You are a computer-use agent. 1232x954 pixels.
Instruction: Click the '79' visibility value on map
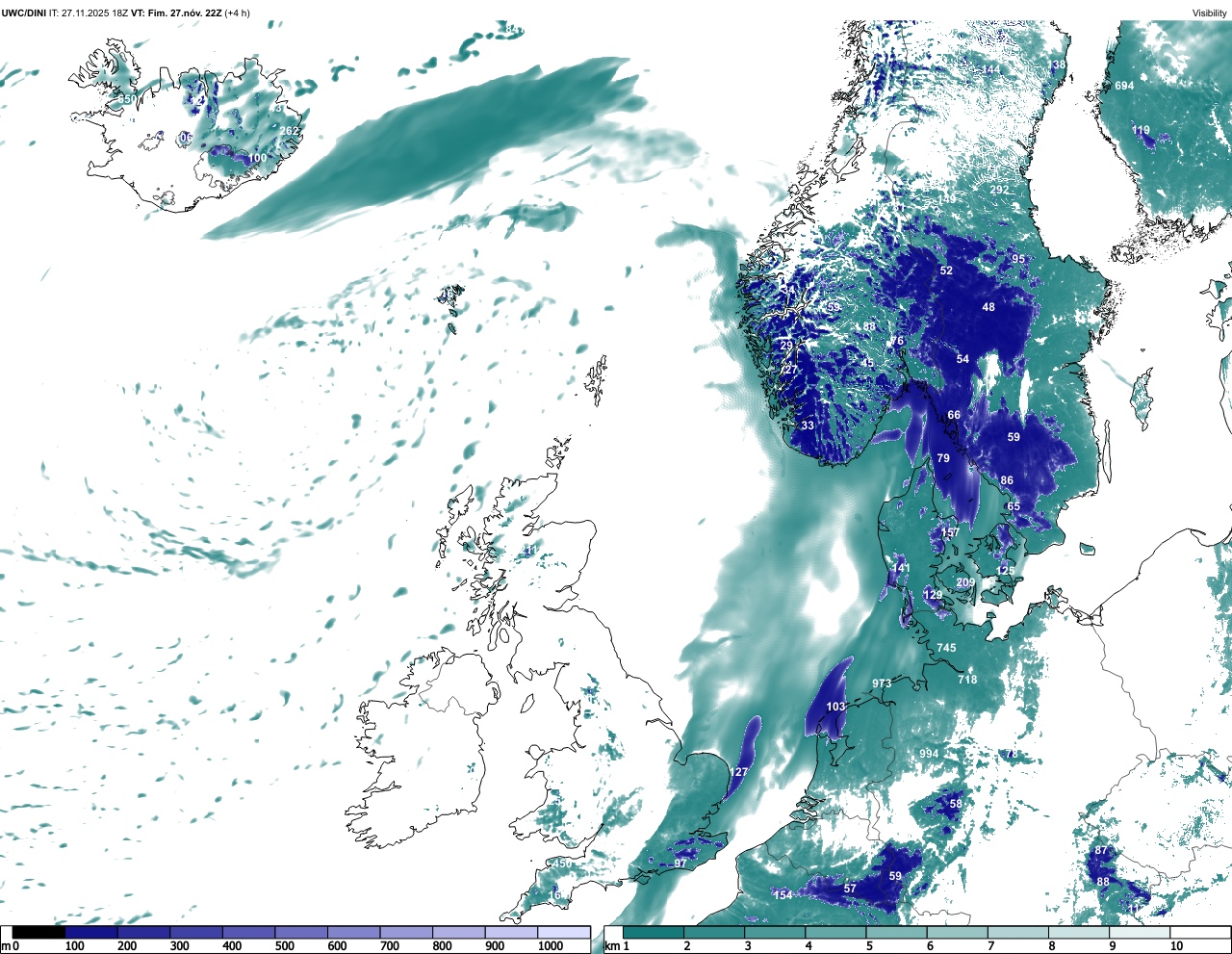point(943,458)
